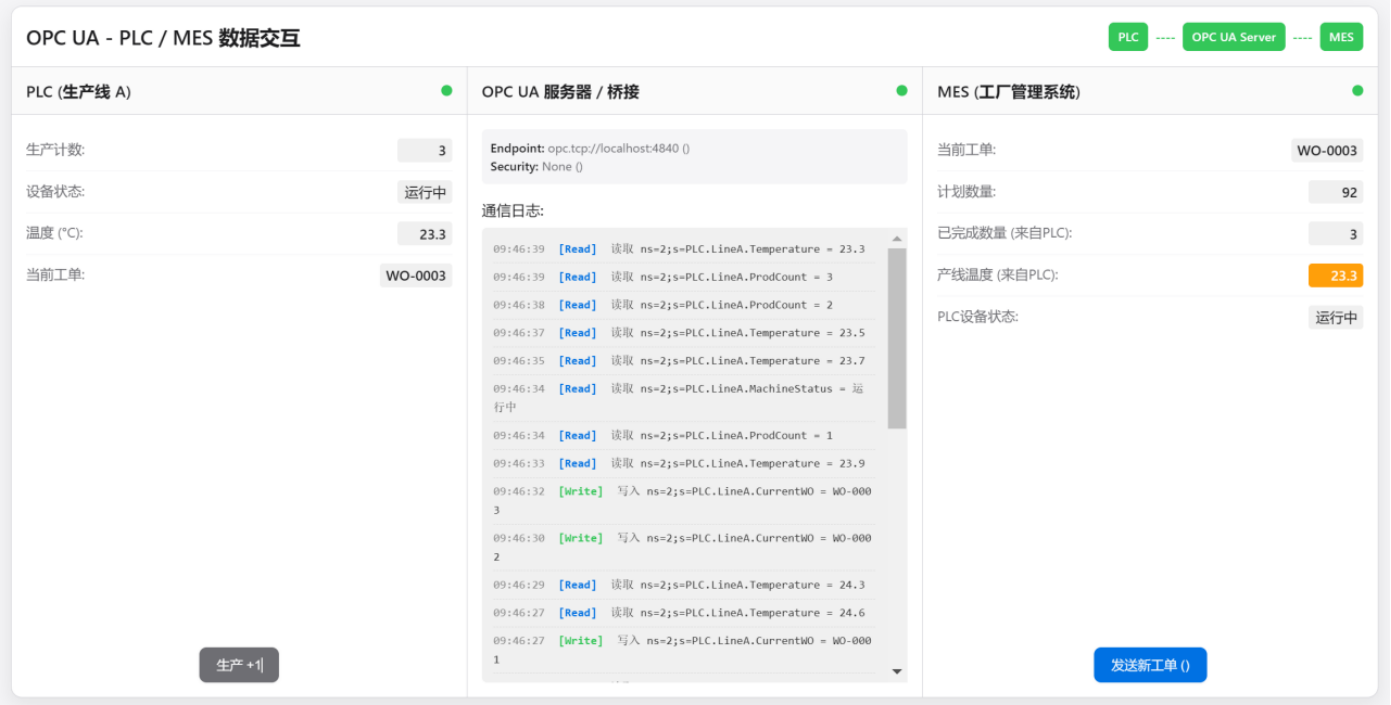
Task: Click the log scrollbar up arrow
Action: click(897, 239)
